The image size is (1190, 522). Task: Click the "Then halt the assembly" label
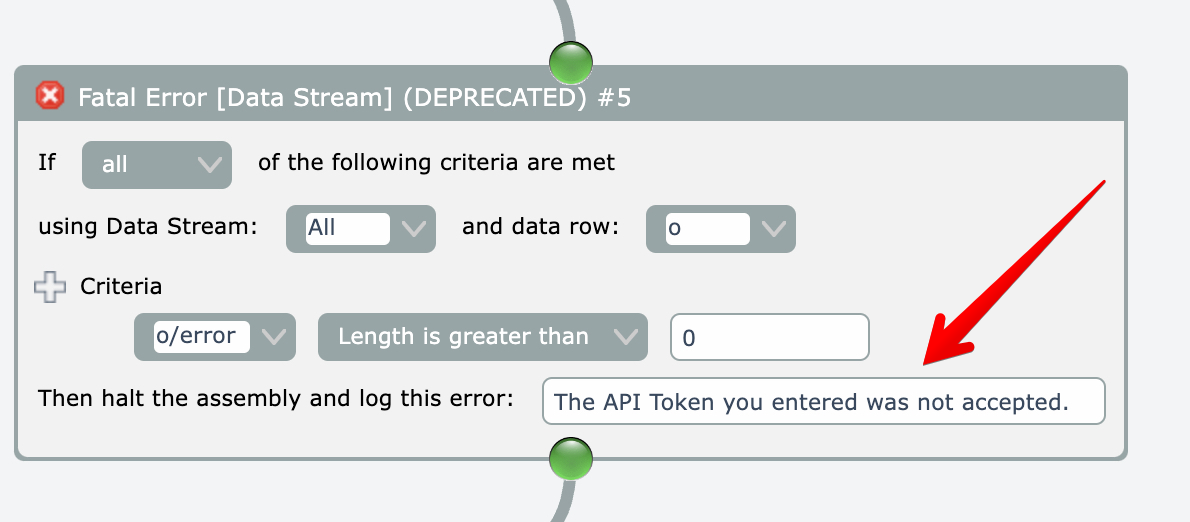(275, 399)
